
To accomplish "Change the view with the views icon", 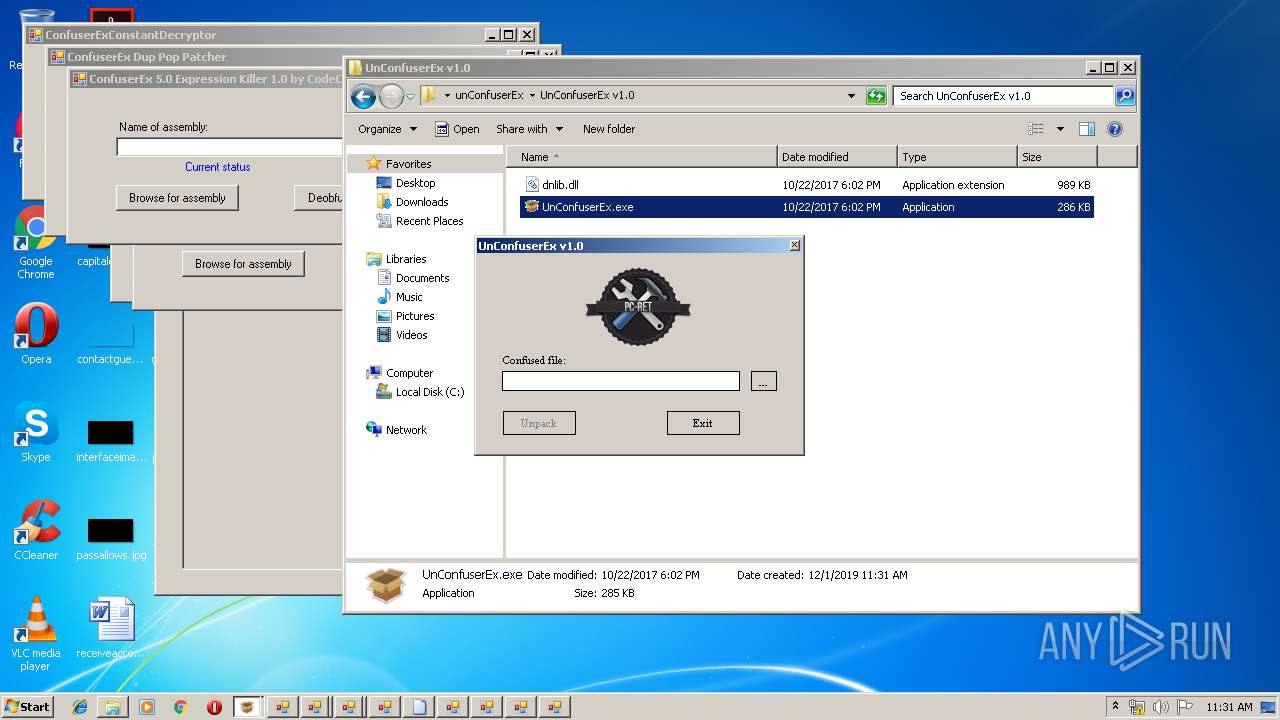I will pyautogui.click(x=1036, y=129).
